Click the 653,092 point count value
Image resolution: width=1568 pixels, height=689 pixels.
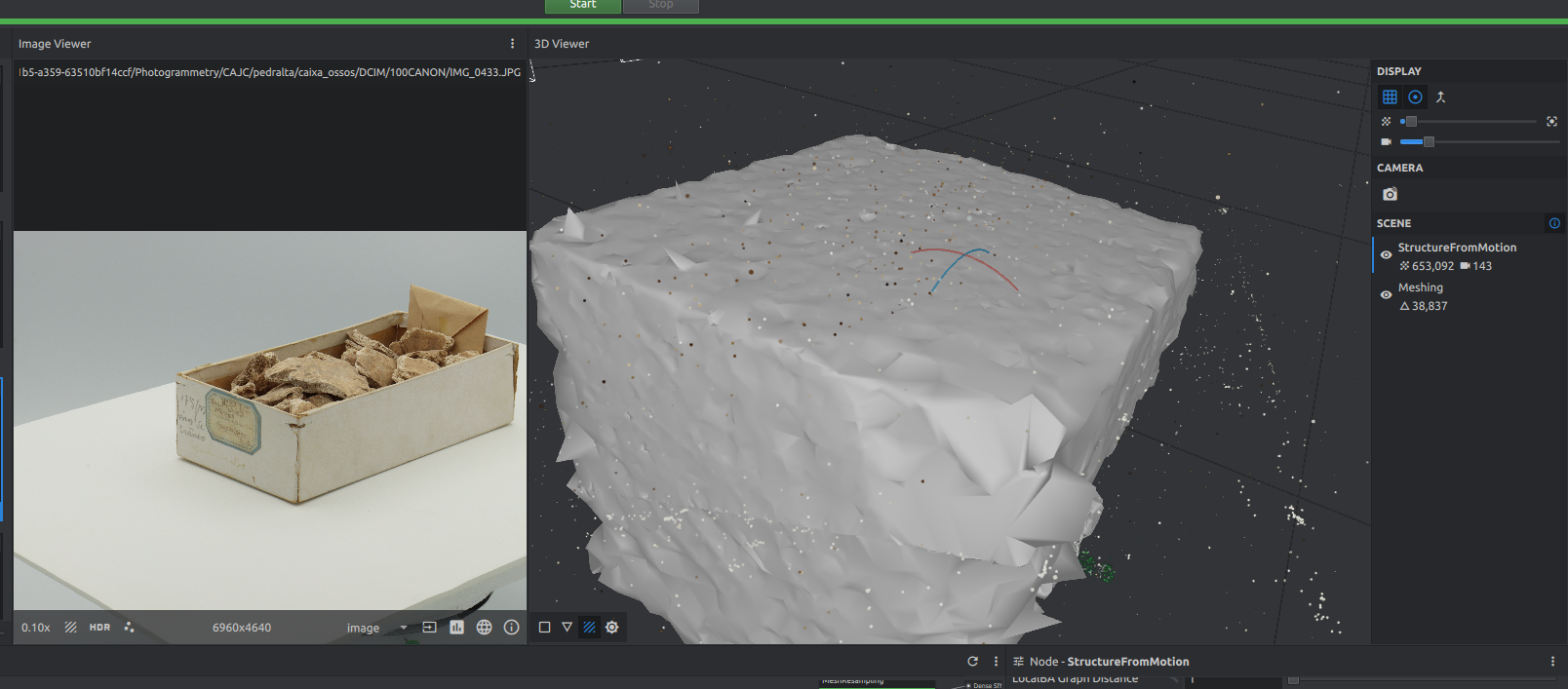point(1432,266)
